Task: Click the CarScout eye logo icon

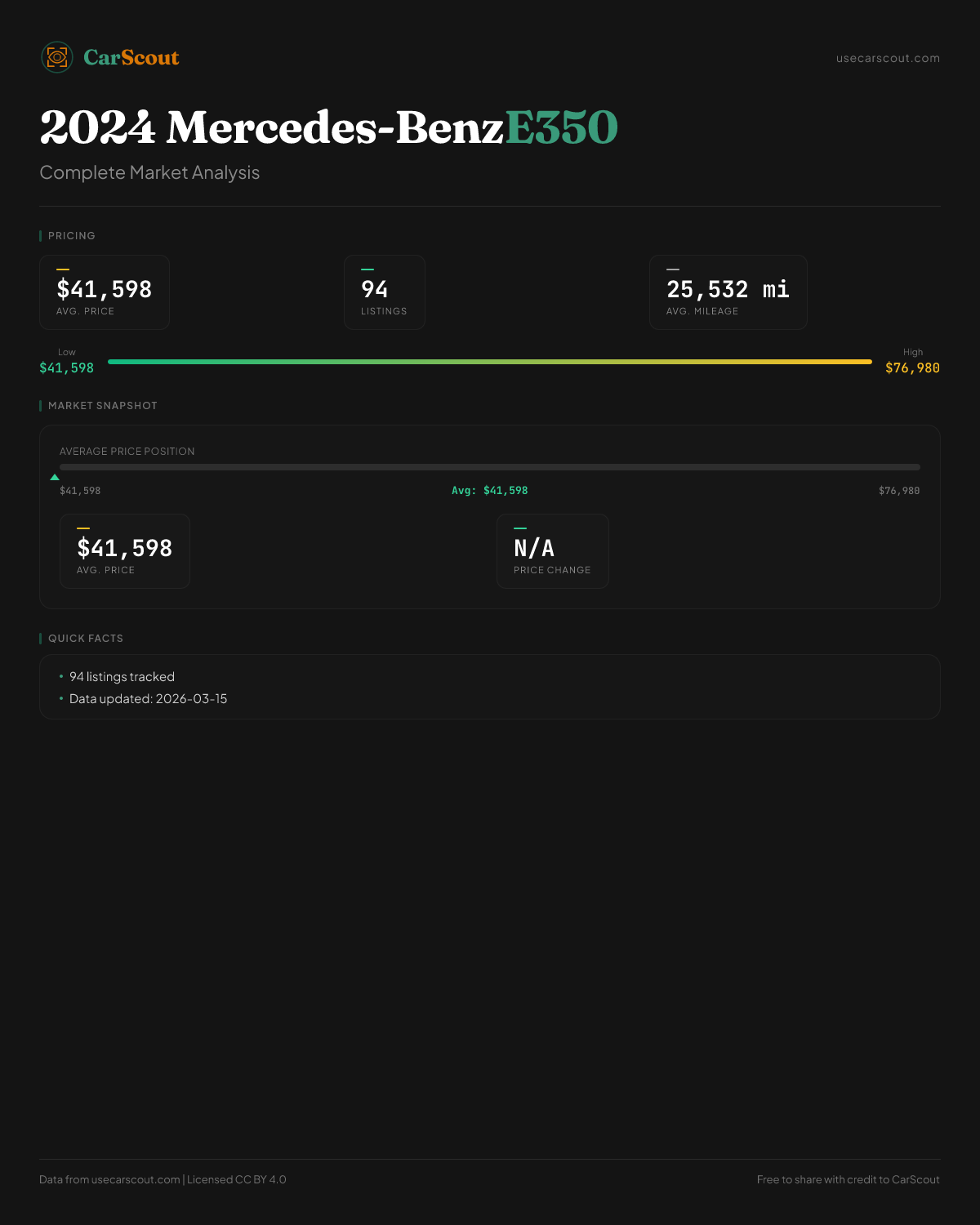Action: [57, 57]
